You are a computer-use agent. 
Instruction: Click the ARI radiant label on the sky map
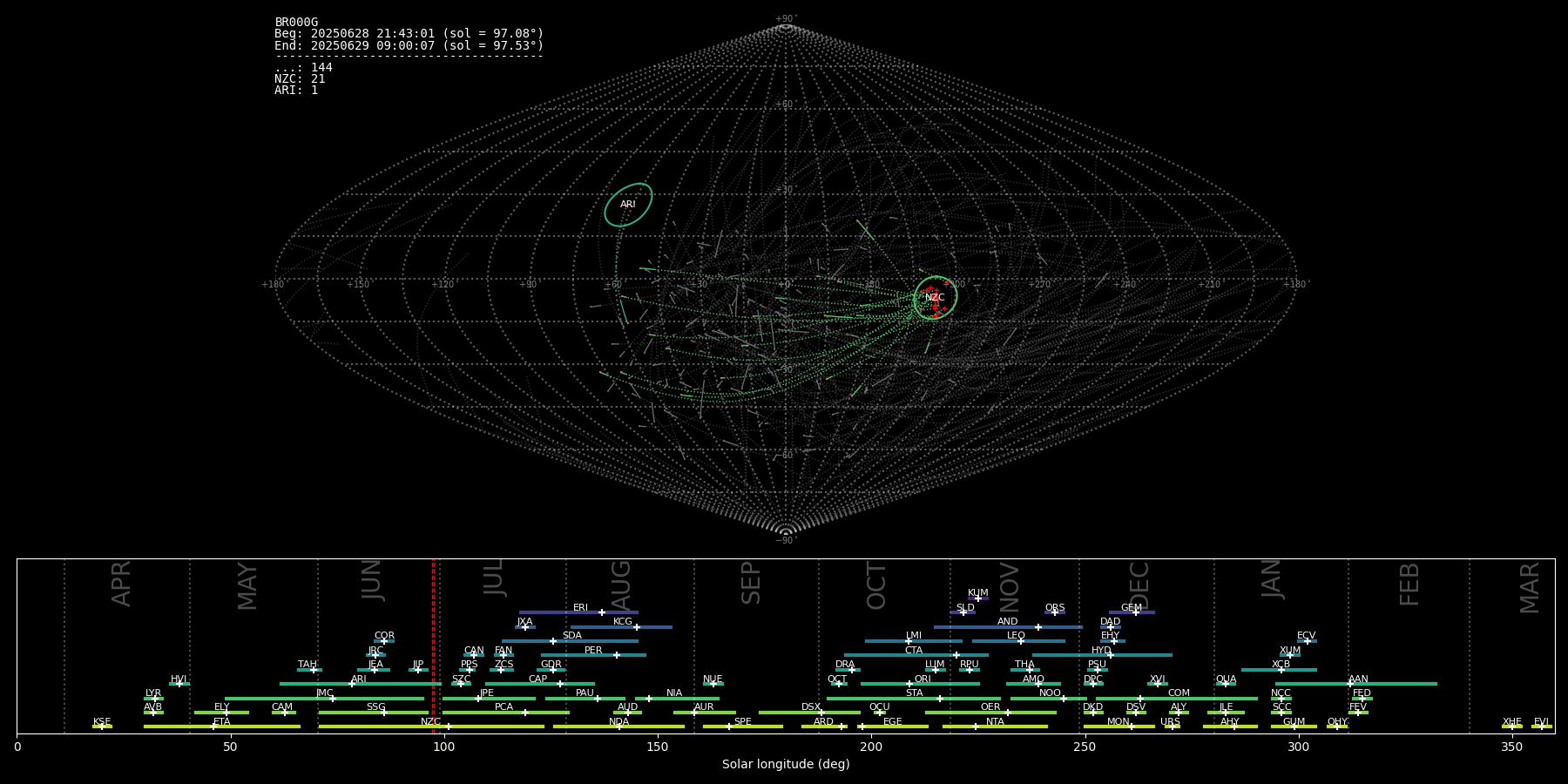pos(628,205)
